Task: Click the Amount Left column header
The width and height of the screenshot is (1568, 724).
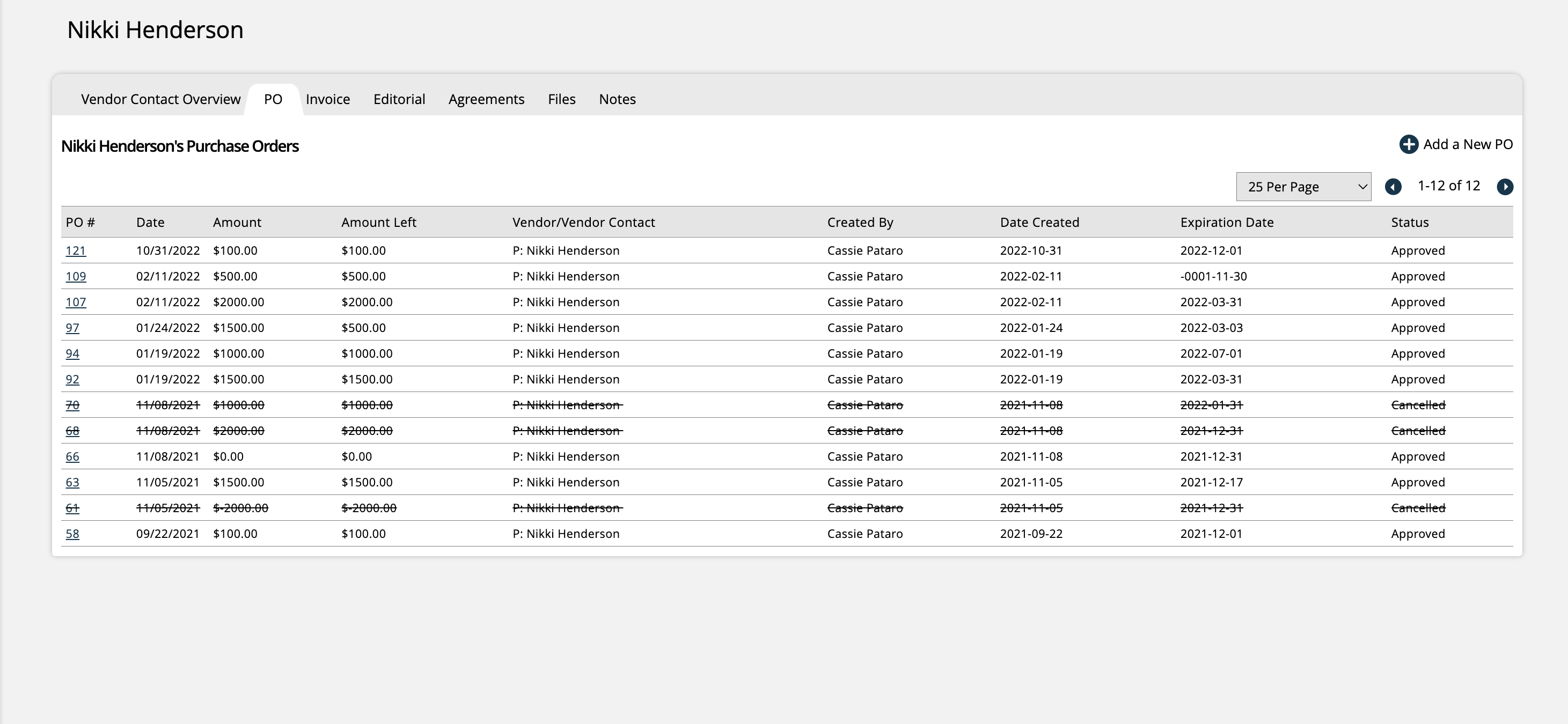Action: point(379,223)
